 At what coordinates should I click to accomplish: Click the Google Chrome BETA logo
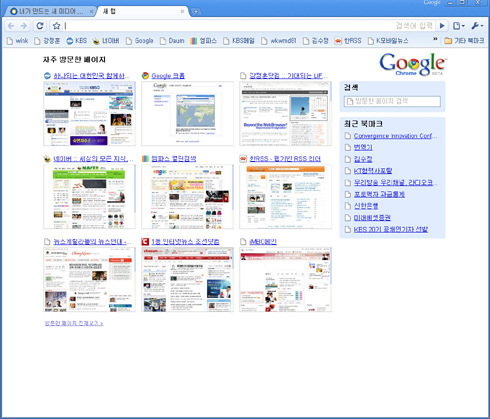(x=413, y=64)
